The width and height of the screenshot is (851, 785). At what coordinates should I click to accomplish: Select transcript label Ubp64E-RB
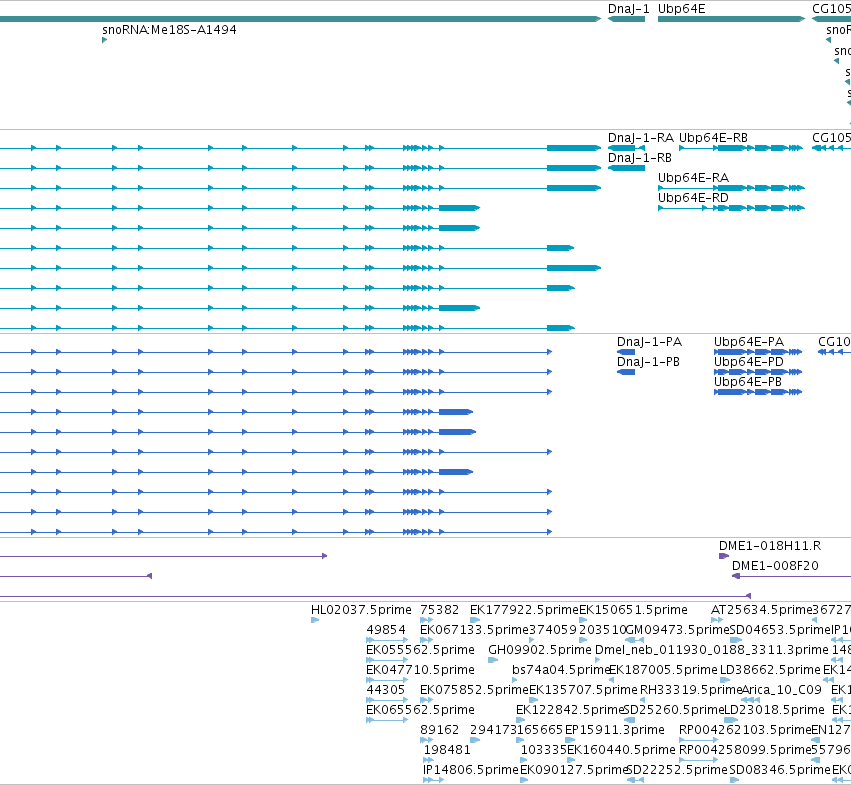(x=713, y=138)
